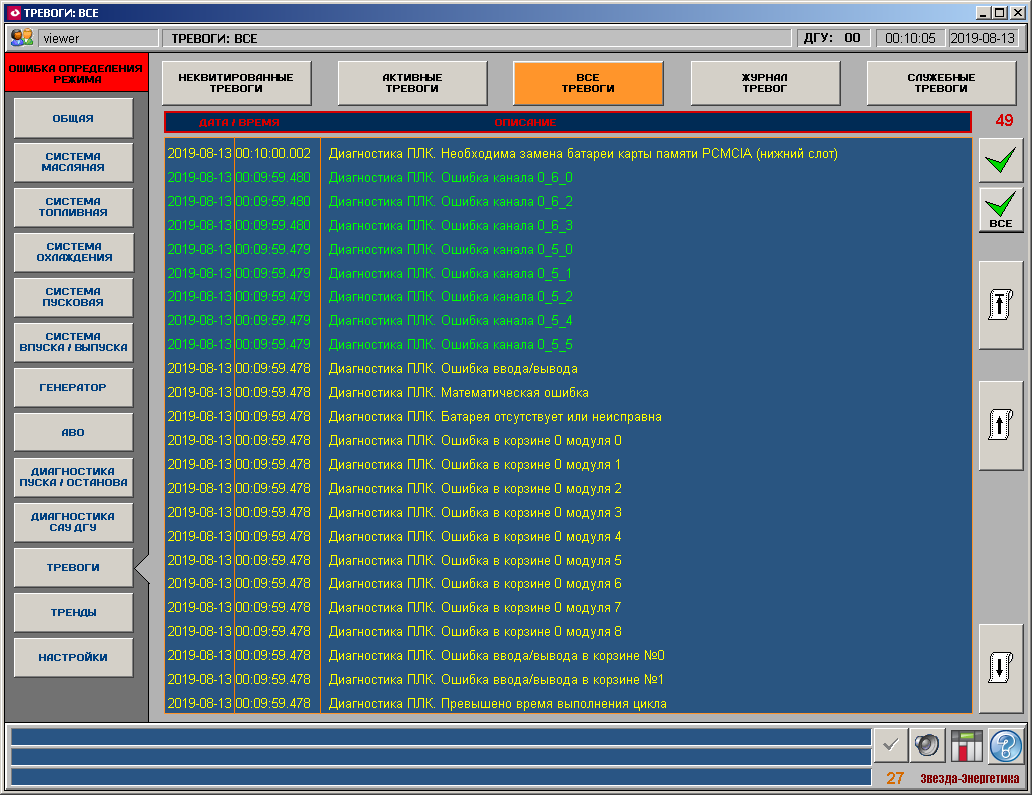This screenshot has height=795, width=1032.
Task: Select alarm Ошибка в корзине 0 модуля 1
Action: click(568, 465)
